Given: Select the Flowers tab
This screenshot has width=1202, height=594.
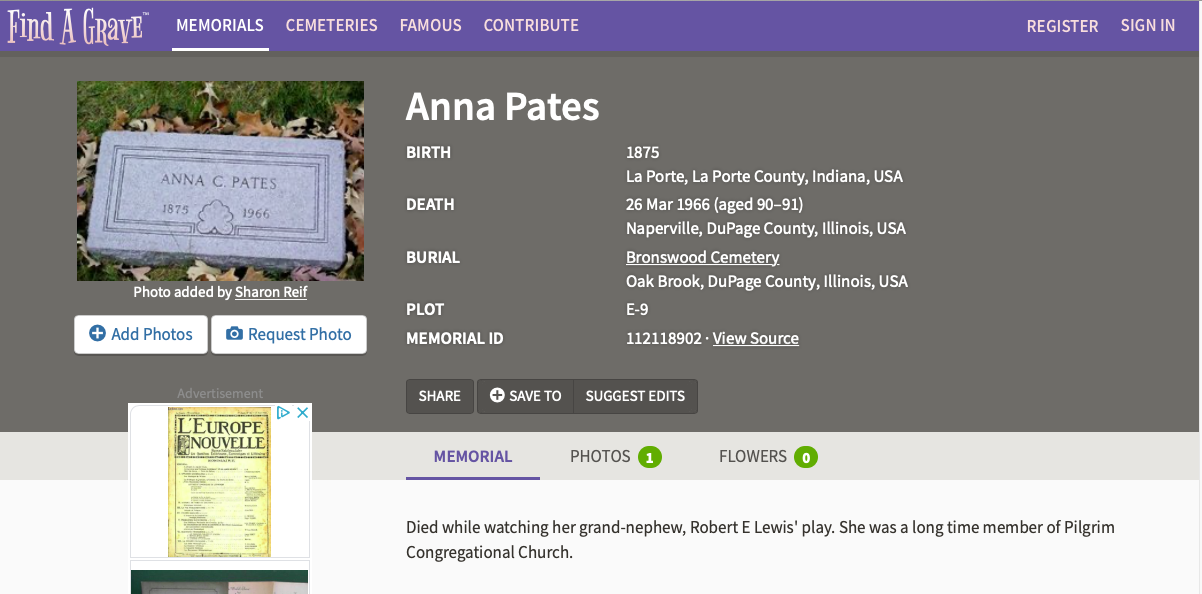Looking at the screenshot, I should (x=753, y=456).
